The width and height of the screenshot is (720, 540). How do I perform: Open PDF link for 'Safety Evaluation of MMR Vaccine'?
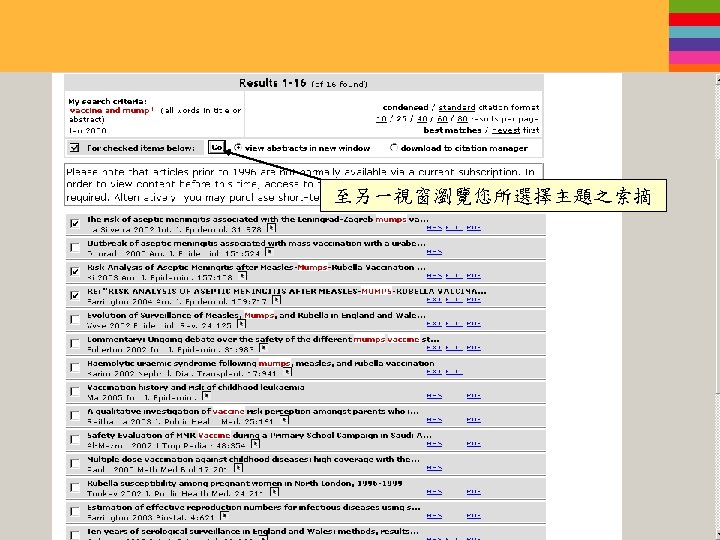pos(473,444)
